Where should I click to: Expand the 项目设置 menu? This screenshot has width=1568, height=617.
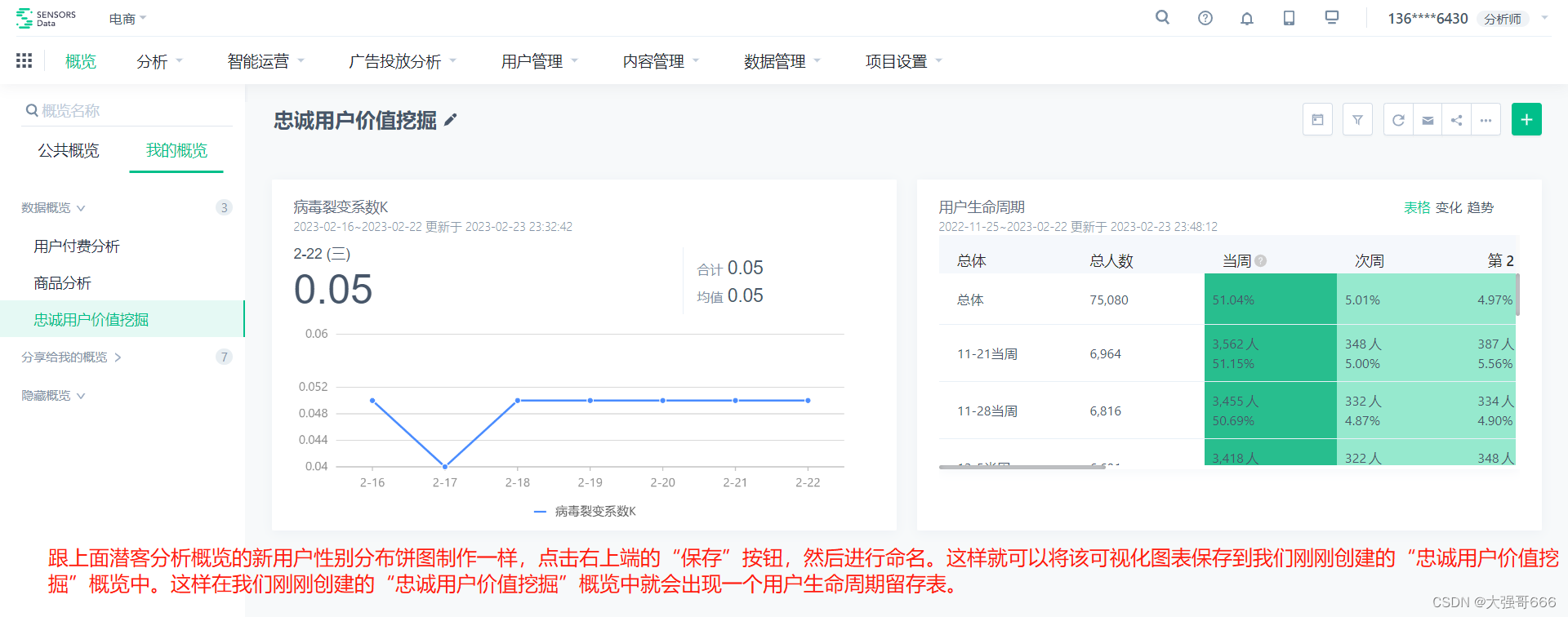coord(904,61)
